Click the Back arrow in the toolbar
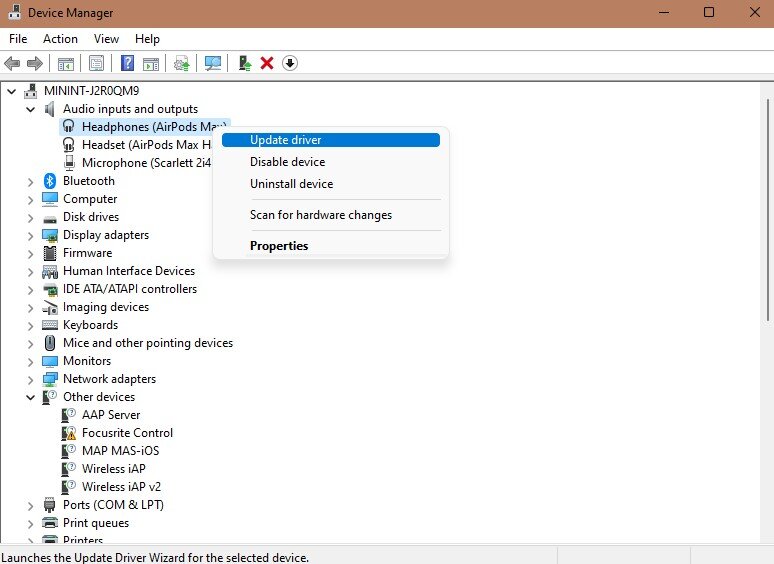Image resolution: width=774 pixels, height=564 pixels. pyautogui.click(x=13, y=63)
